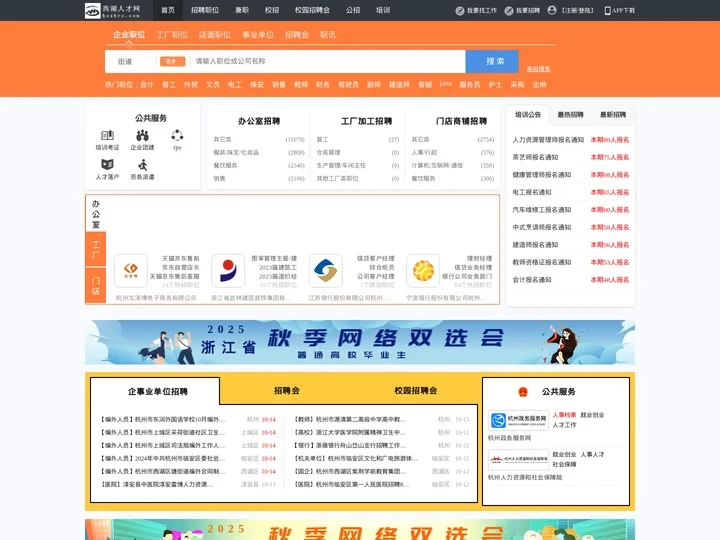Click the orange 更多 button in search bar

pos(173,61)
